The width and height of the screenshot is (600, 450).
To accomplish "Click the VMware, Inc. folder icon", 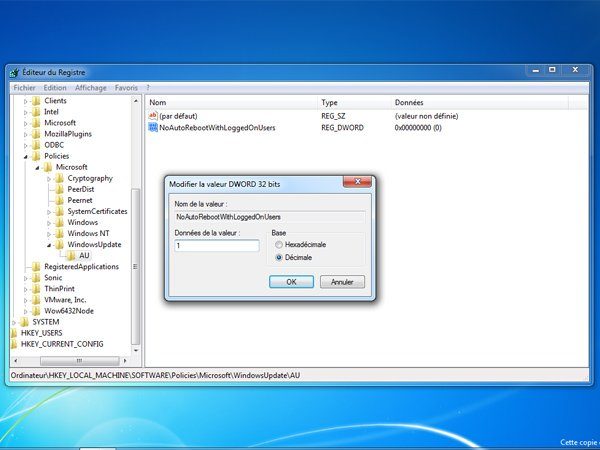I will pyautogui.click(x=36, y=300).
